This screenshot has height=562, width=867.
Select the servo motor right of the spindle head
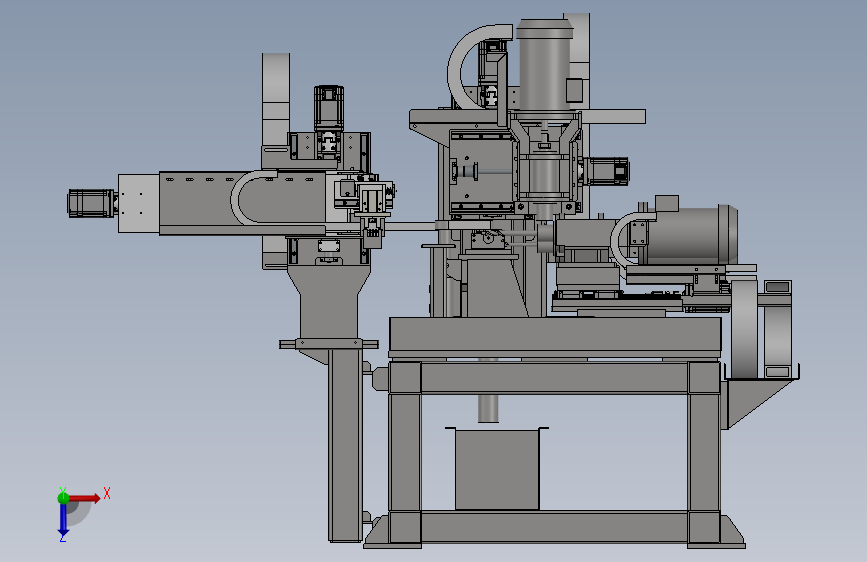(x=605, y=171)
